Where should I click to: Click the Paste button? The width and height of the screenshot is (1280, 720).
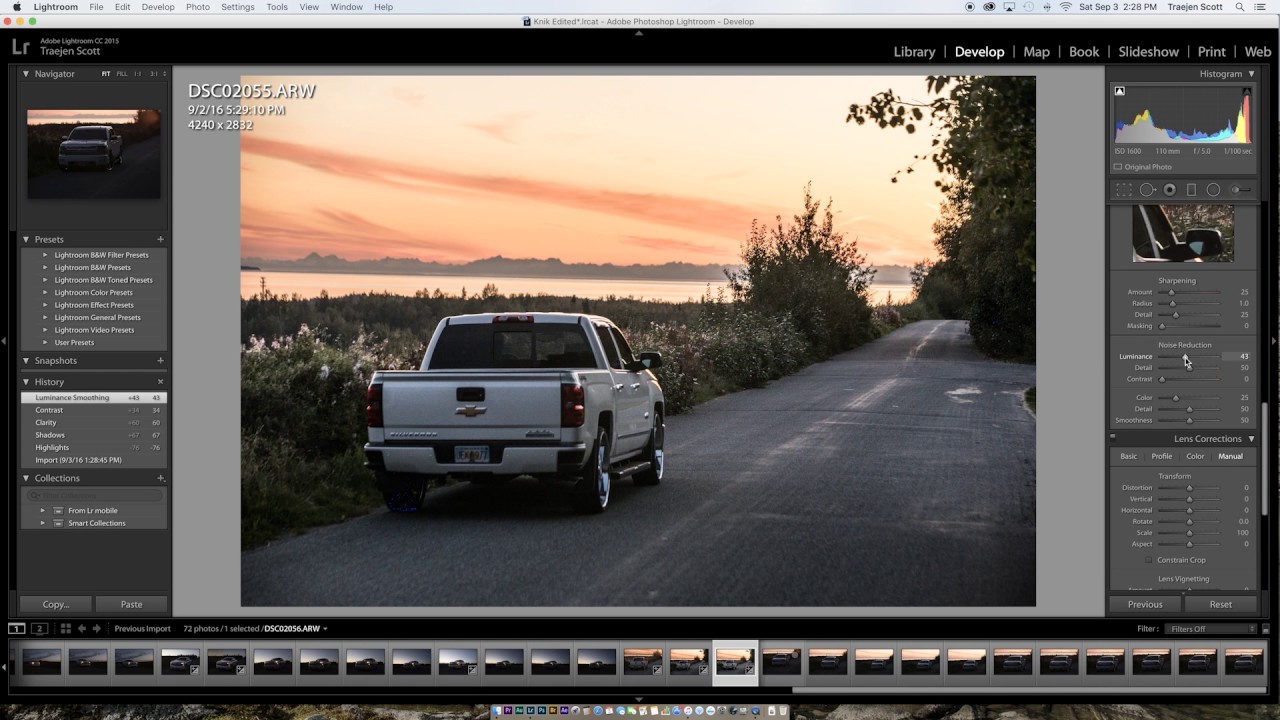[131, 604]
